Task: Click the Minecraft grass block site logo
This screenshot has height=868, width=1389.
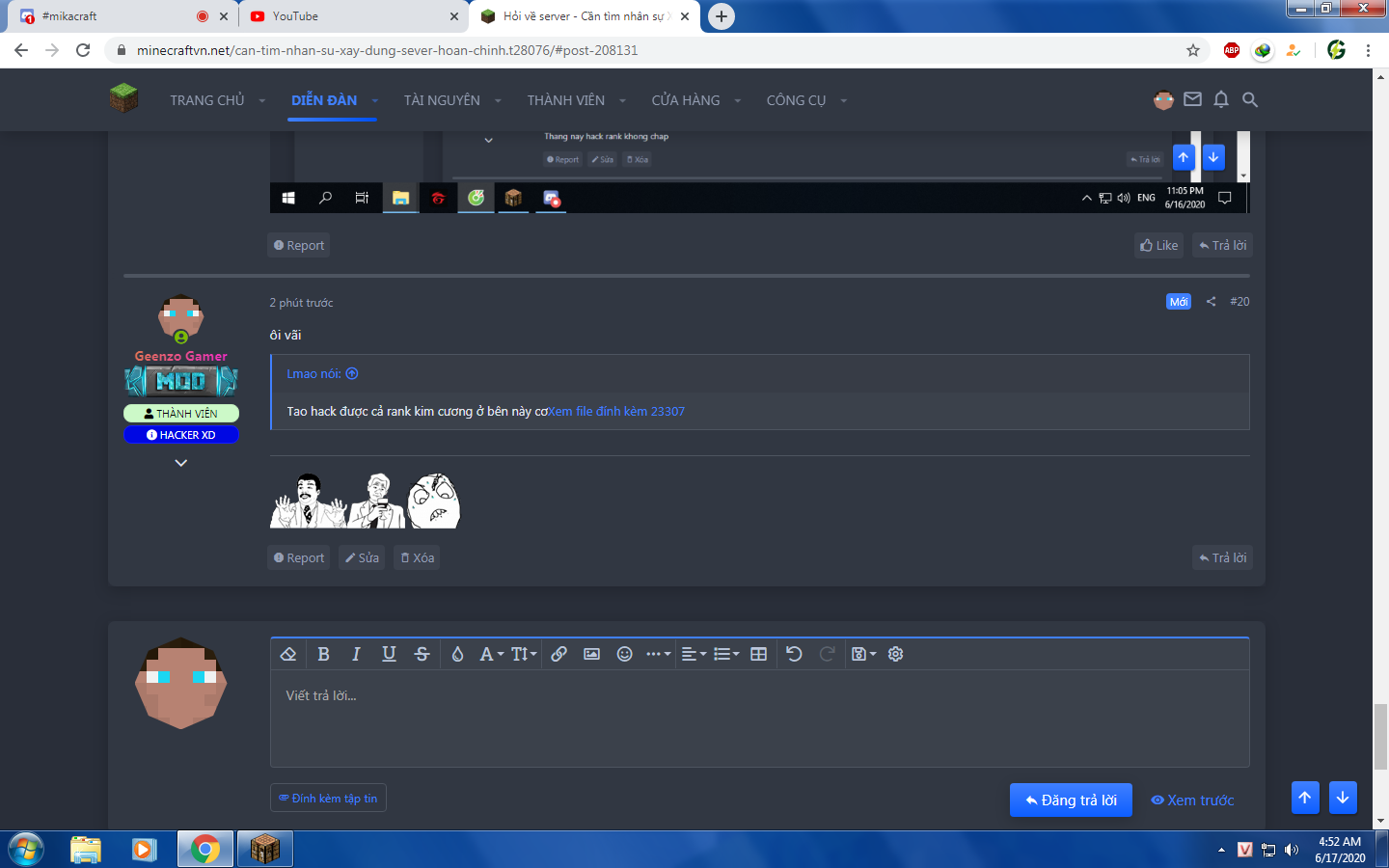Action: 123,98
